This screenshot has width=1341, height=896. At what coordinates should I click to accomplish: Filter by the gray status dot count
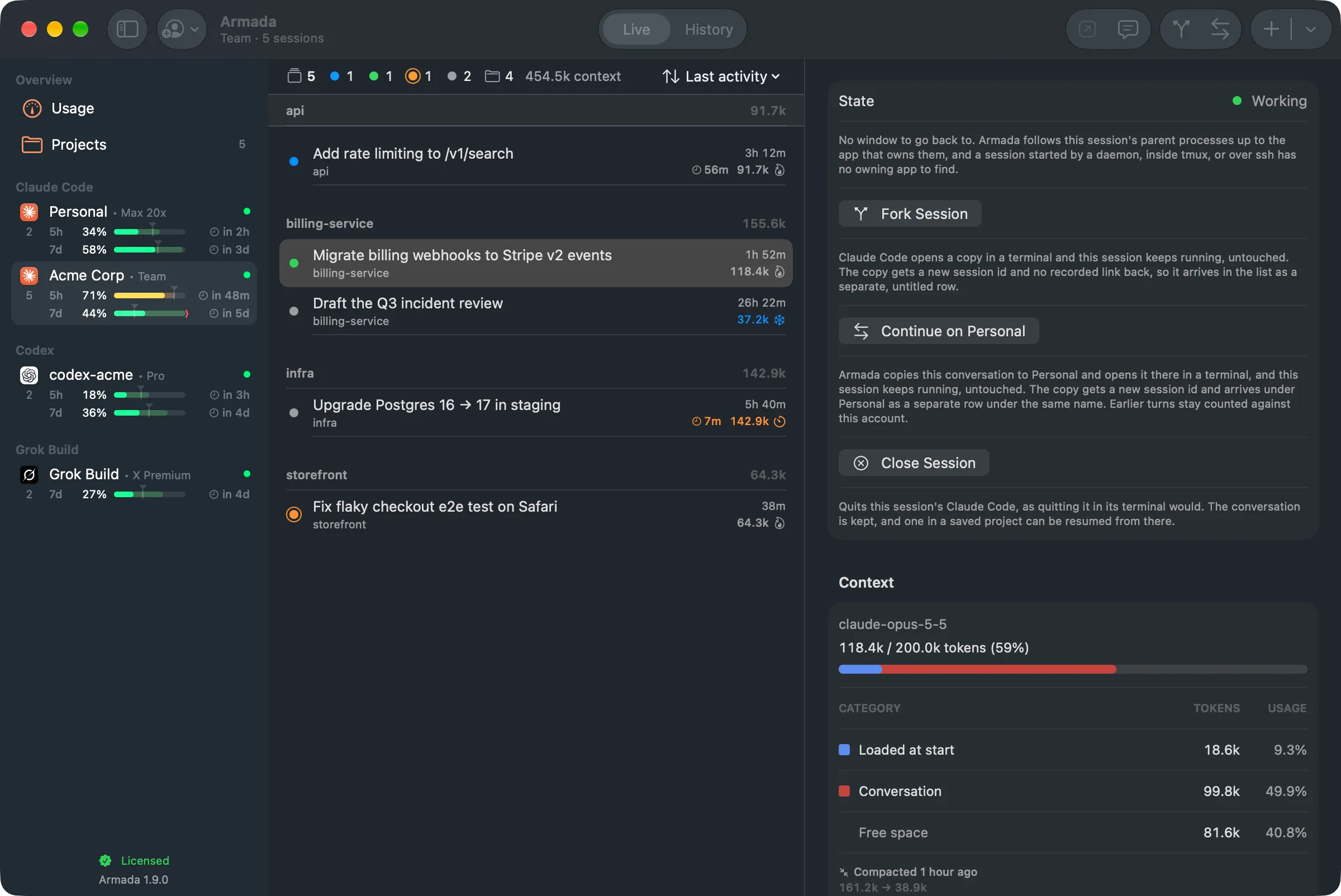459,77
